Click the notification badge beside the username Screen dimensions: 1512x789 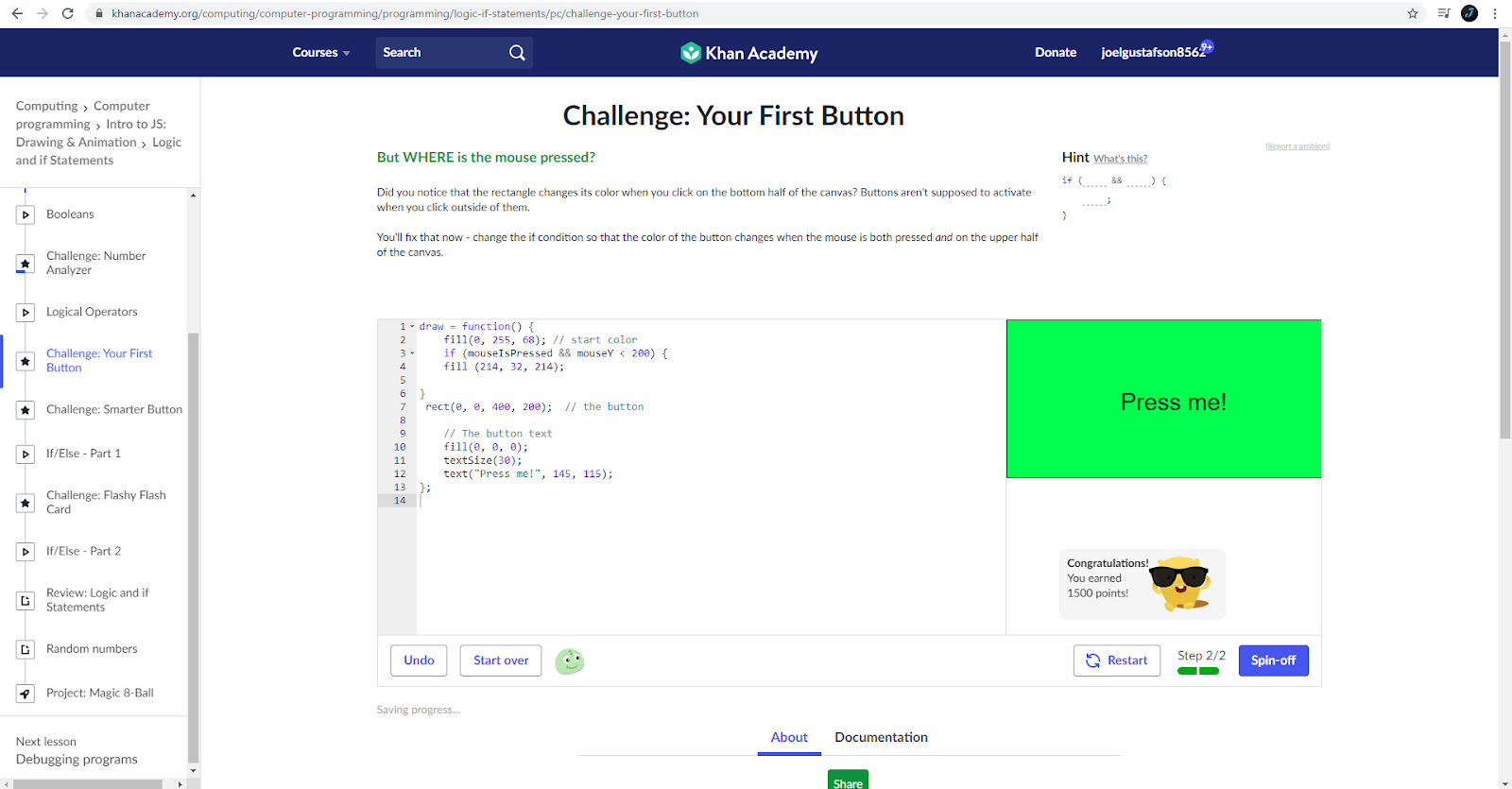tap(1207, 46)
